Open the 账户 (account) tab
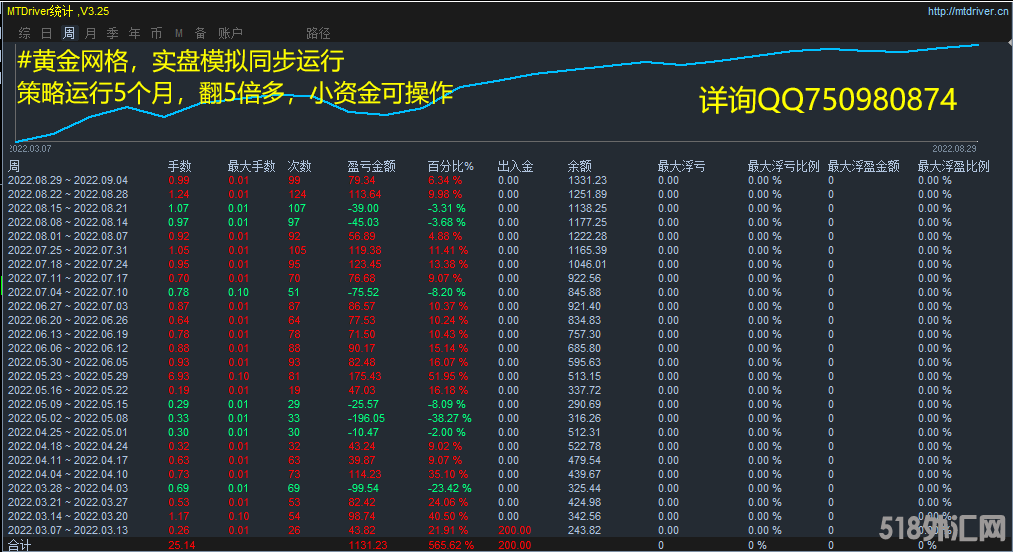Image resolution: width=1013 pixels, height=552 pixels. coord(230,33)
